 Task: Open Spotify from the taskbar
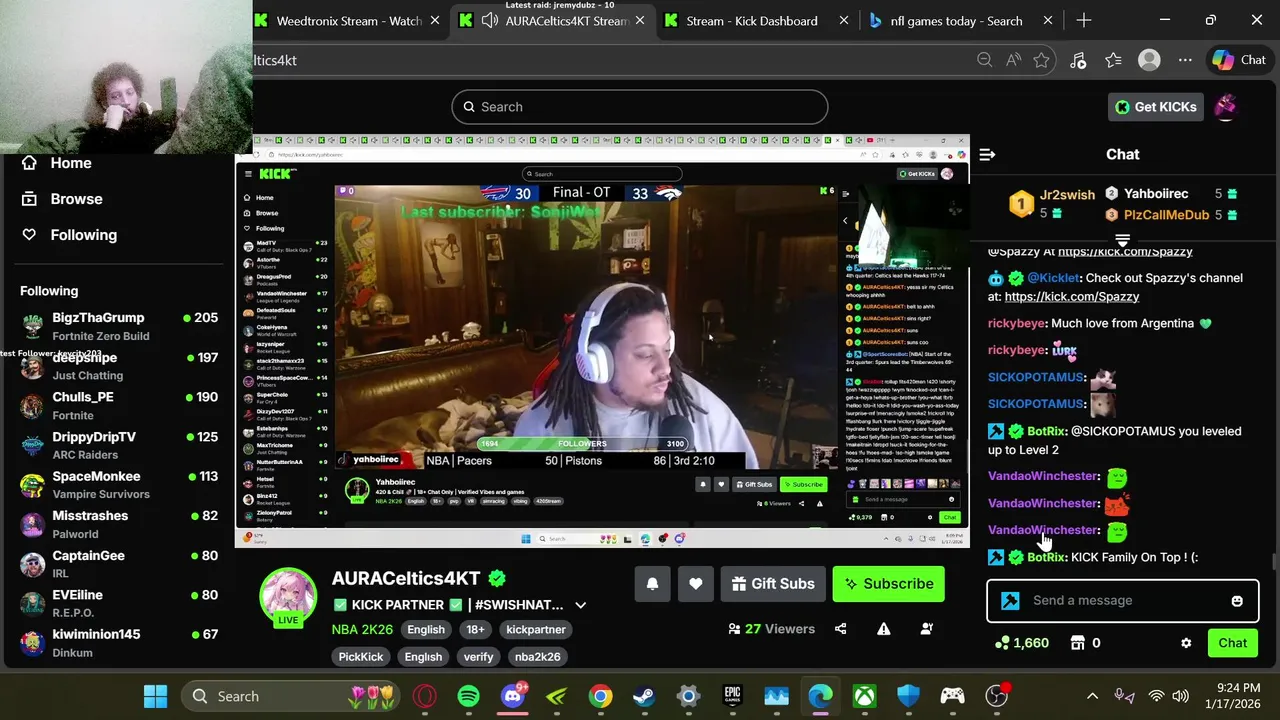click(x=469, y=696)
